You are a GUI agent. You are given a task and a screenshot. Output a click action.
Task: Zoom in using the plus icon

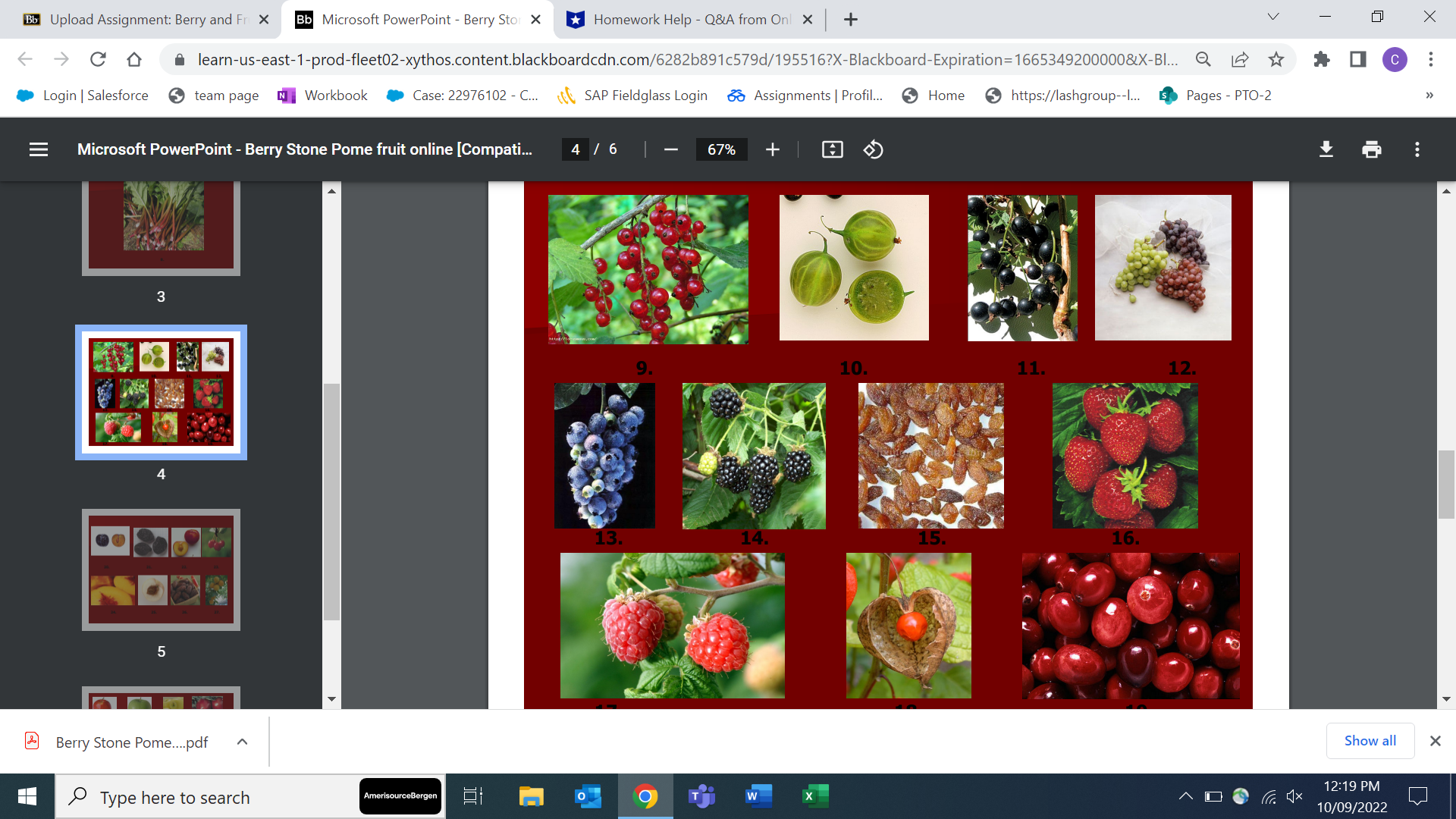(772, 149)
